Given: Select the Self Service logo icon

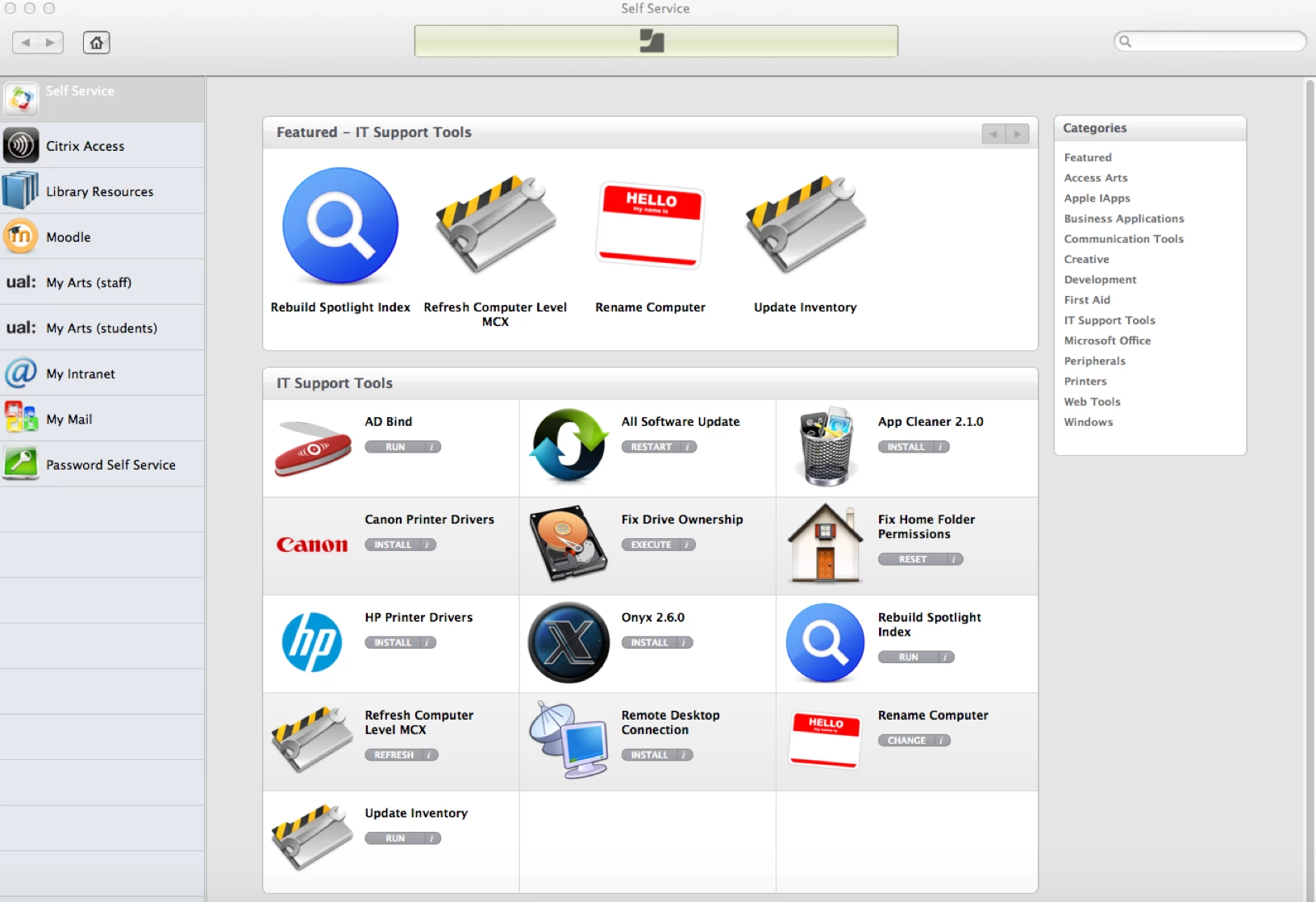Looking at the screenshot, I should [x=21, y=99].
